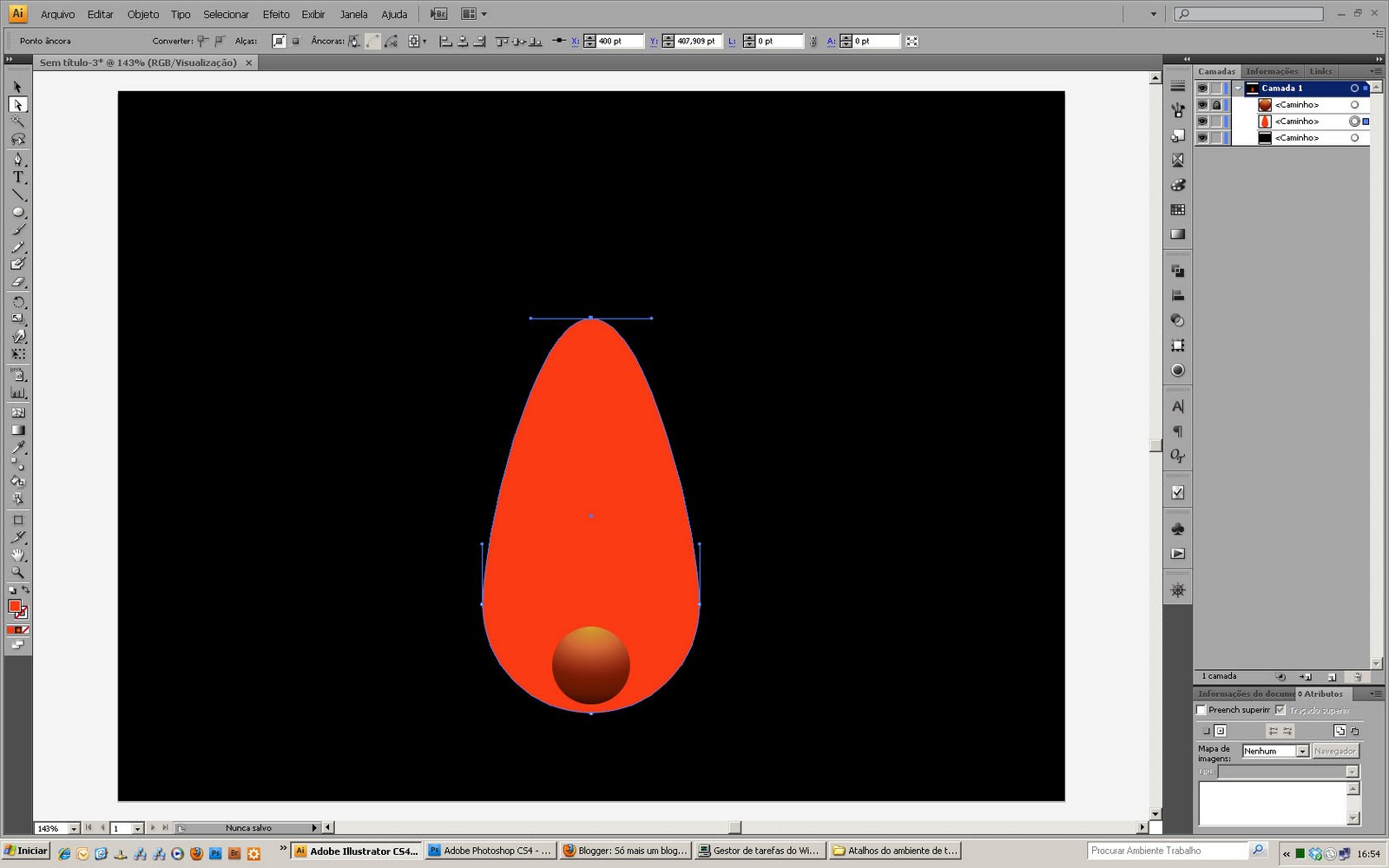Click the layer delete trash button
This screenshot has width=1389, height=868.
pyautogui.click(x=1358, y=678)
